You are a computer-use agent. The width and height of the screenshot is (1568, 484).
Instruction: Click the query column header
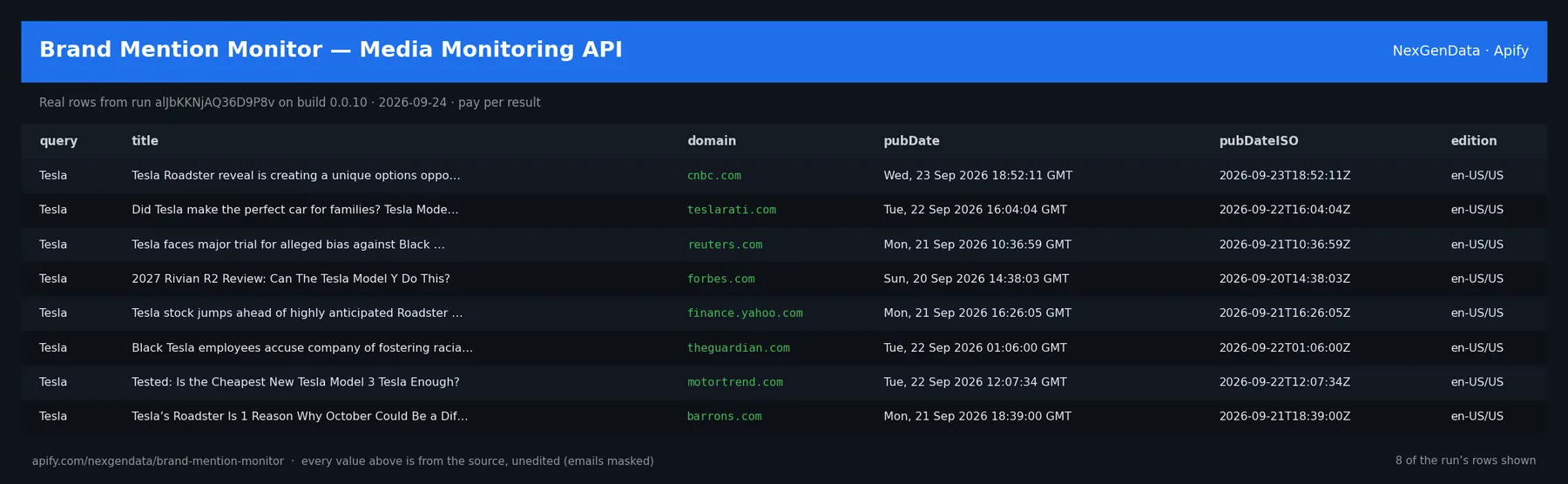coord(58,141)
